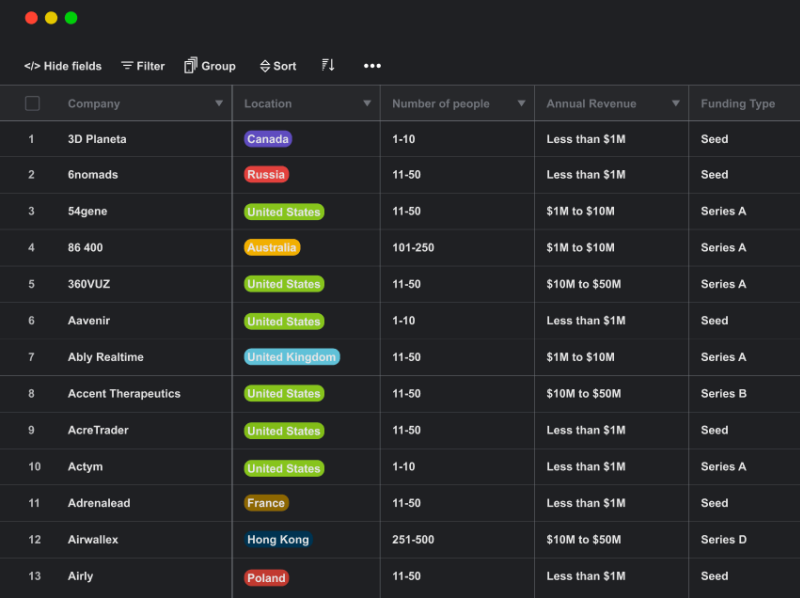
Task: Click the Australia location tag
Action: tap(272, 247)
